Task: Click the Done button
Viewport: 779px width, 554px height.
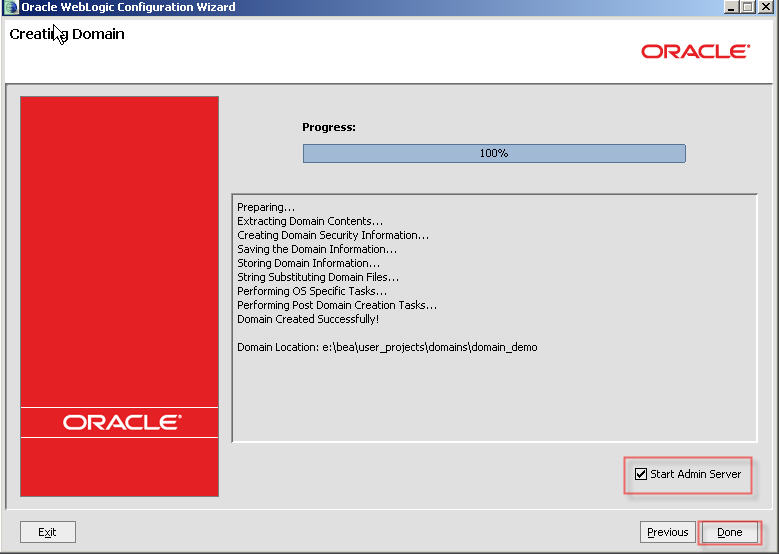Action: [x=729, y=532]
